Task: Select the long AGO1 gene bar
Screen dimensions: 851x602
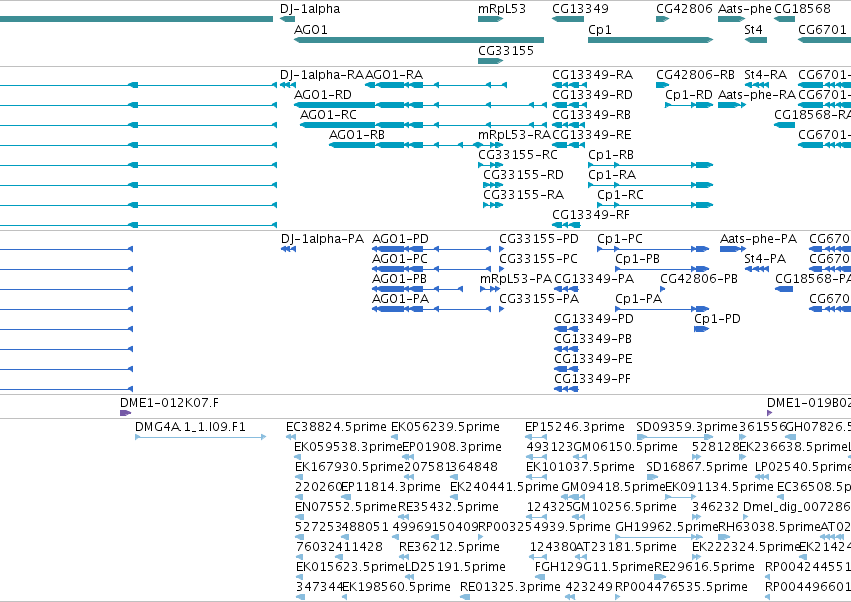Action: click(419, 40)
